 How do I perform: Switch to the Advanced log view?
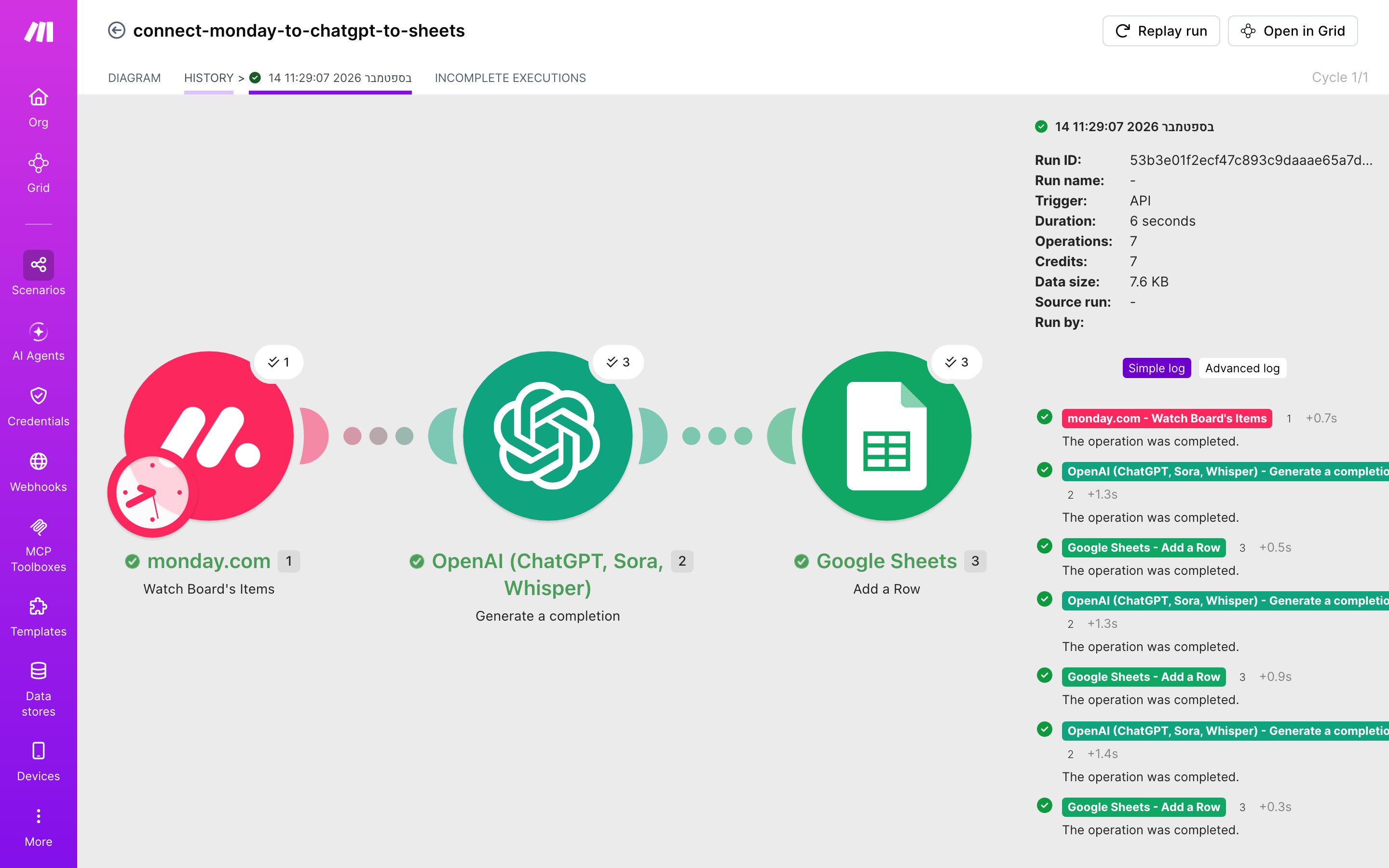coord(1242,368)
